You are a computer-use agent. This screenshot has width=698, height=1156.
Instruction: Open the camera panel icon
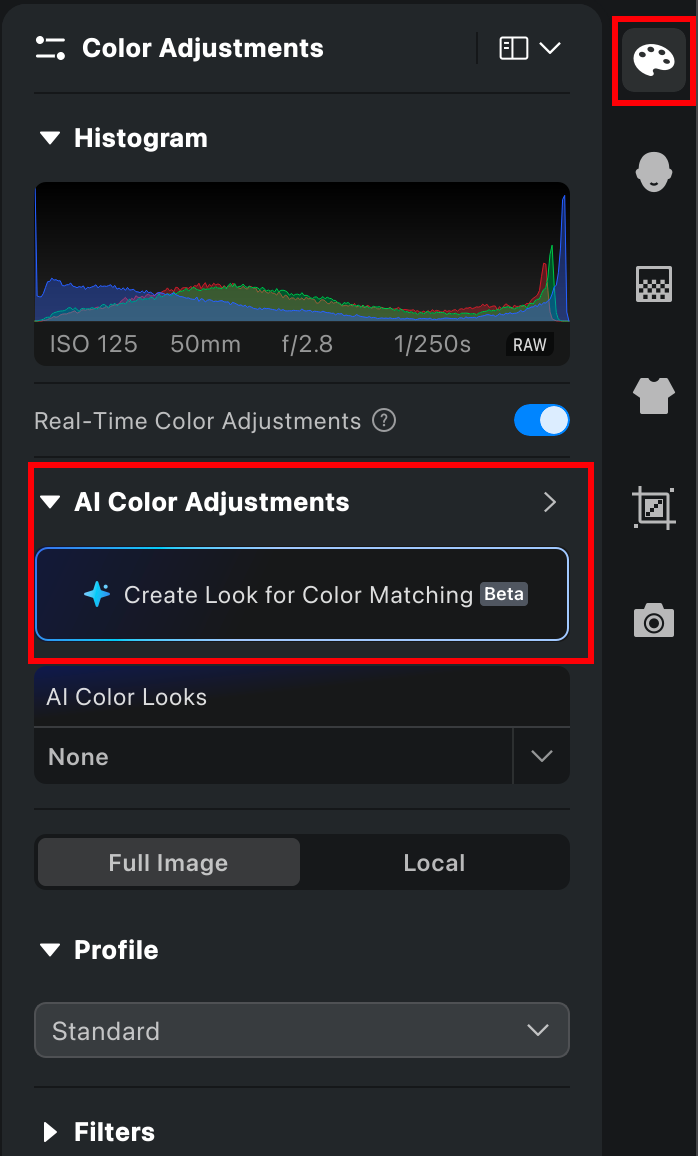click(654, 621)
